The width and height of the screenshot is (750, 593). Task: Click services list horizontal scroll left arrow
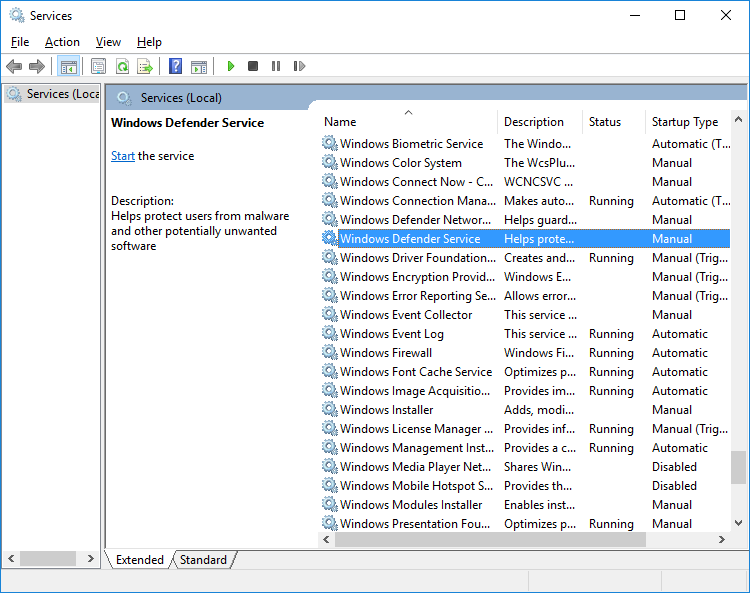tap(326, 539)
